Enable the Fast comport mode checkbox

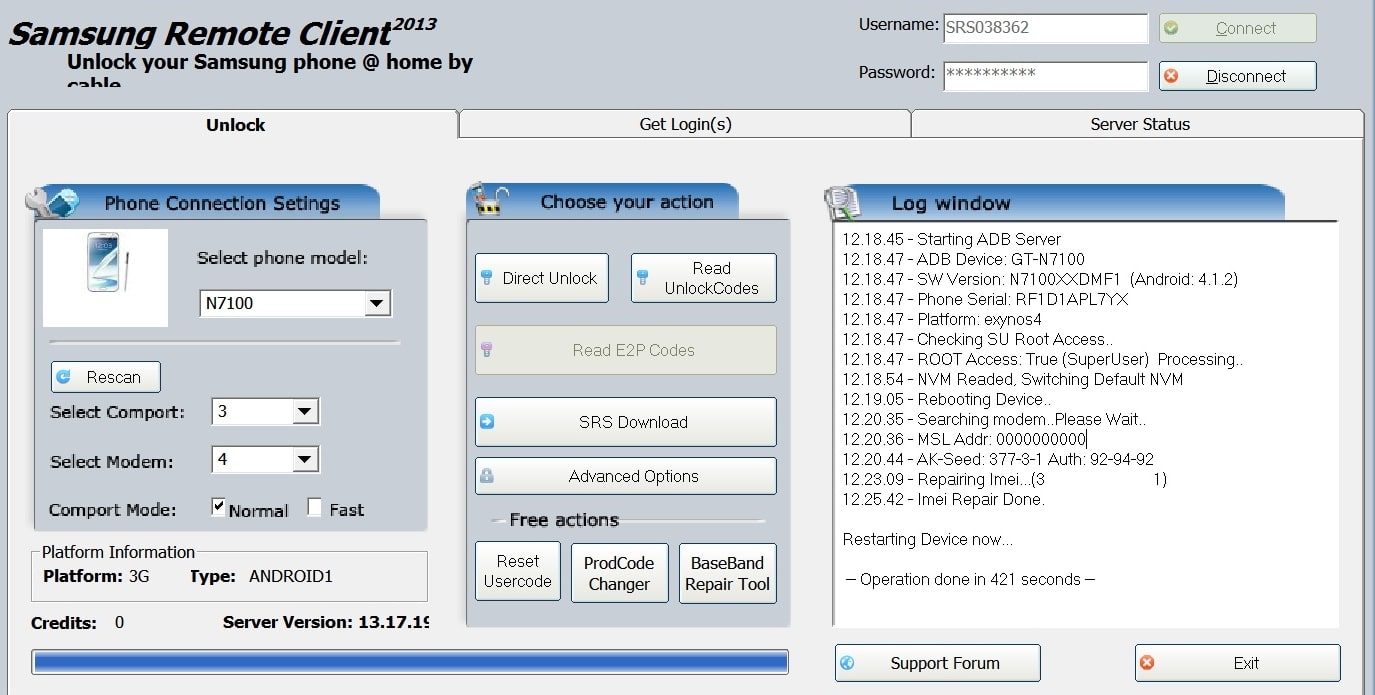tap(314, 508)
